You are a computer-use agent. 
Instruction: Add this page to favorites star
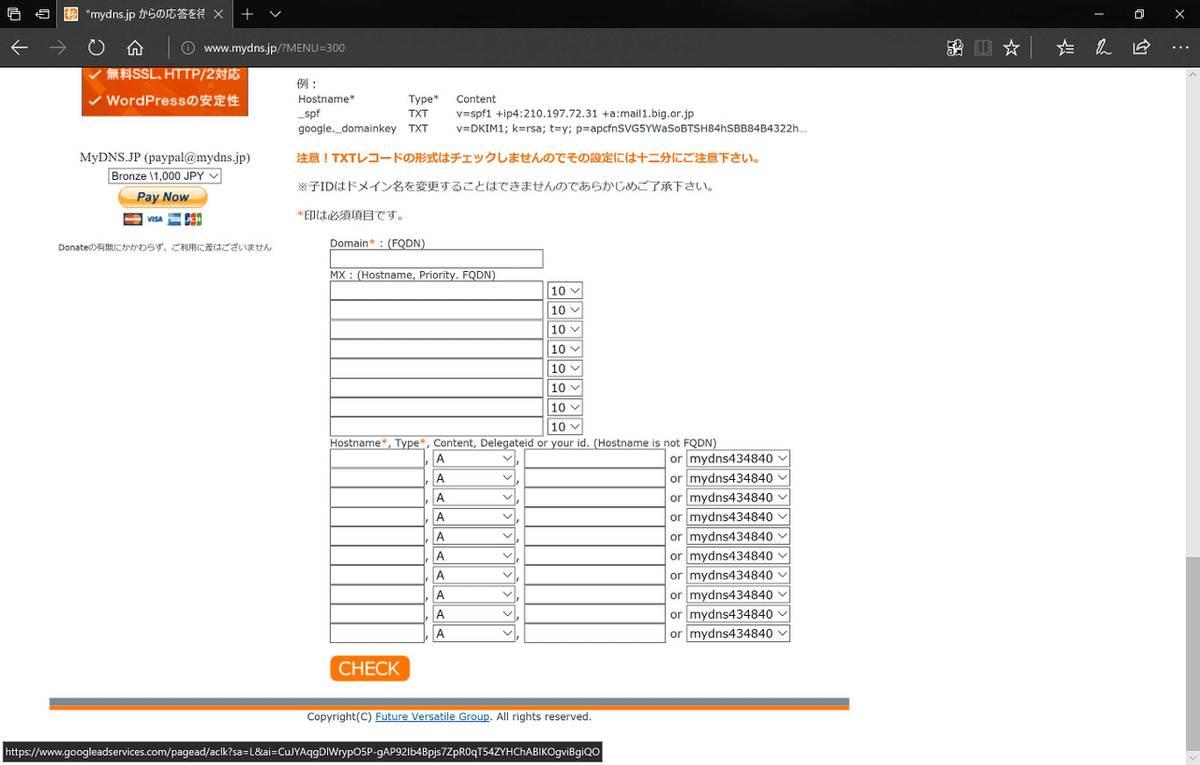click(1011, 48)
